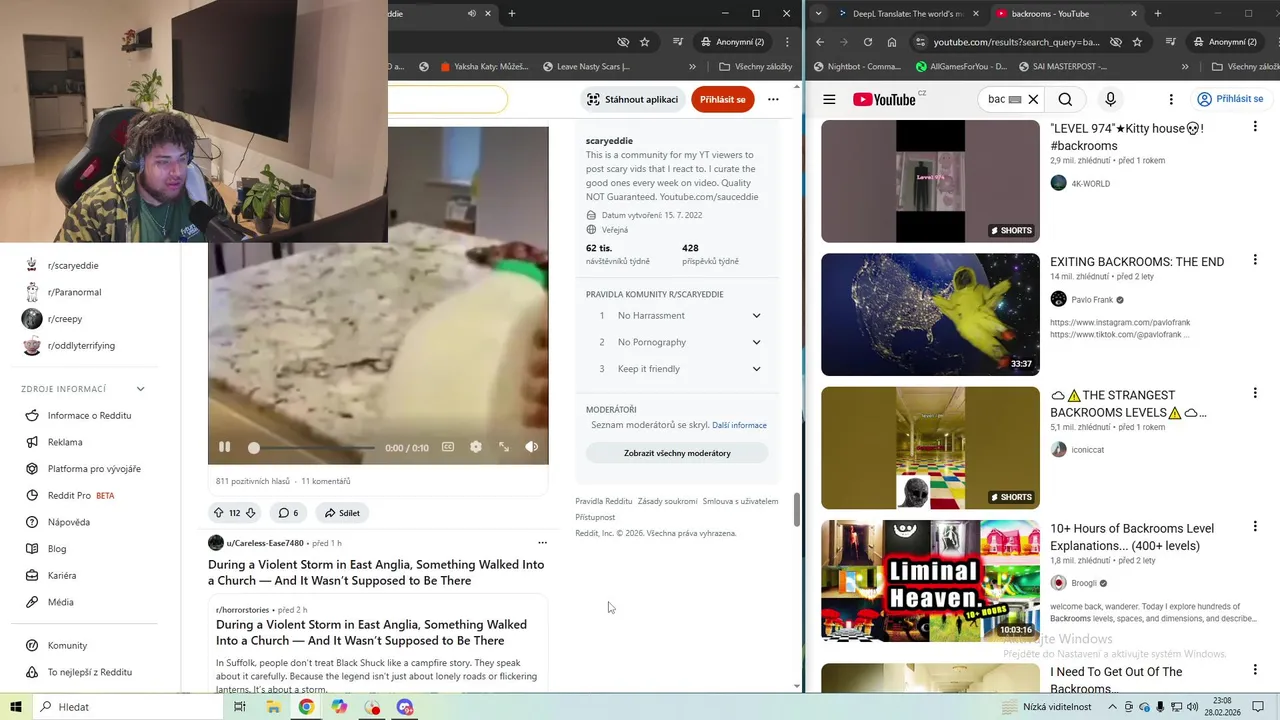1280x720 pixels.
Task: Open the Nightbot bookmark
Action: coord(858,67)
